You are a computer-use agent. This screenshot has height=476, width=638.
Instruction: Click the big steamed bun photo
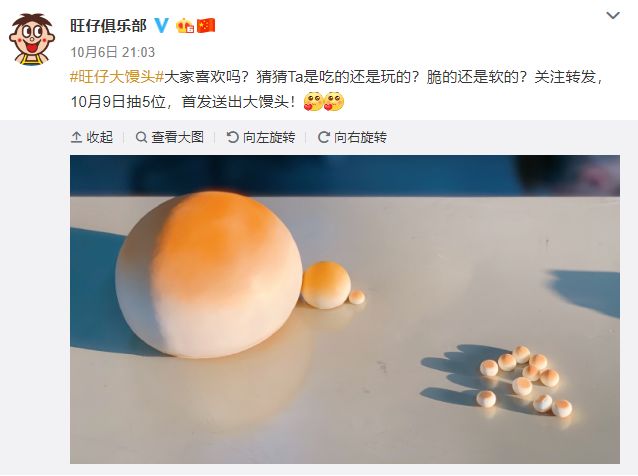(345, 309)
